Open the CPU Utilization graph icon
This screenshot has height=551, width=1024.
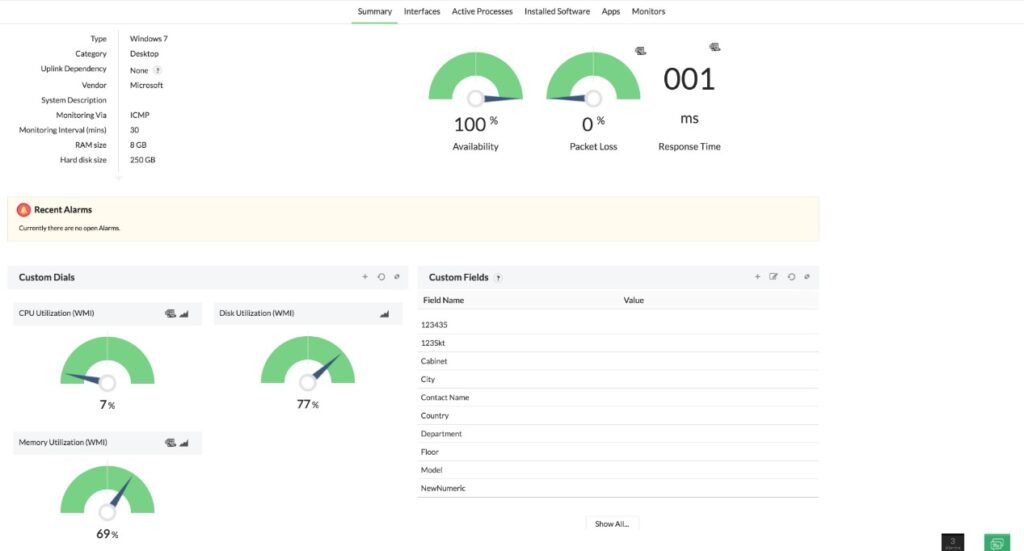coord(184,314)
